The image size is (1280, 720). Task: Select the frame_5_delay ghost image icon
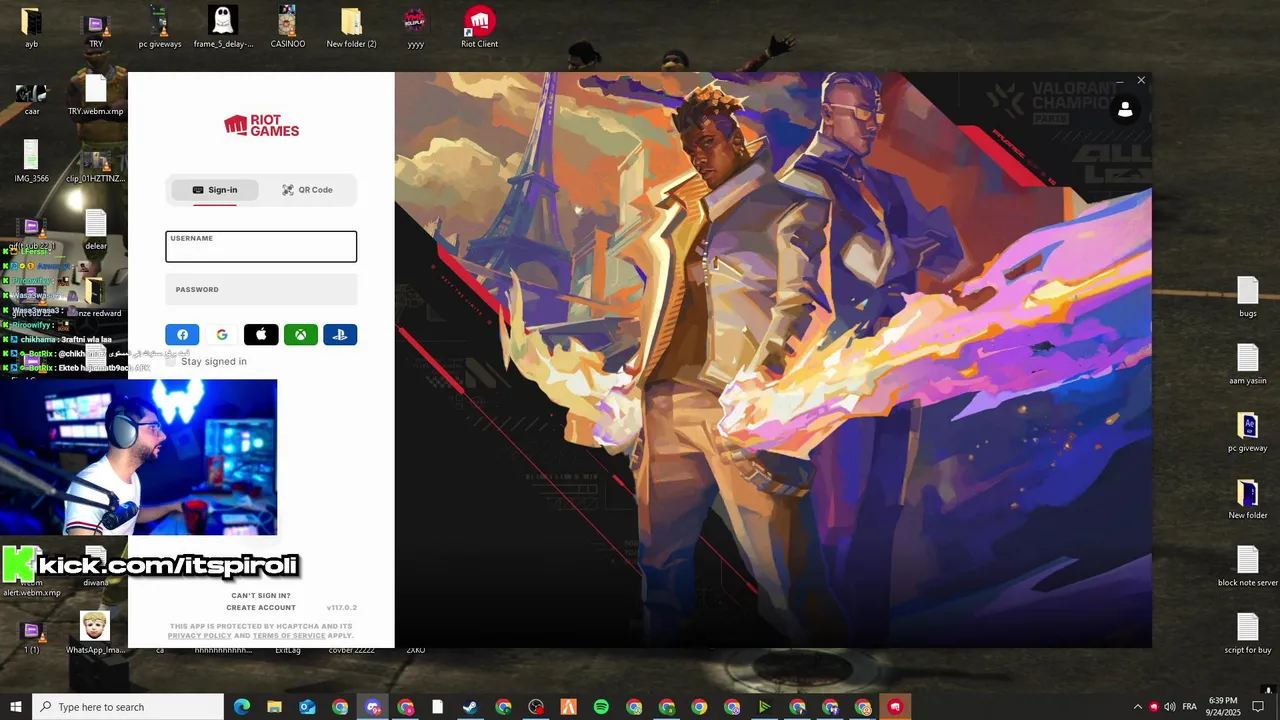click(223, 27)
